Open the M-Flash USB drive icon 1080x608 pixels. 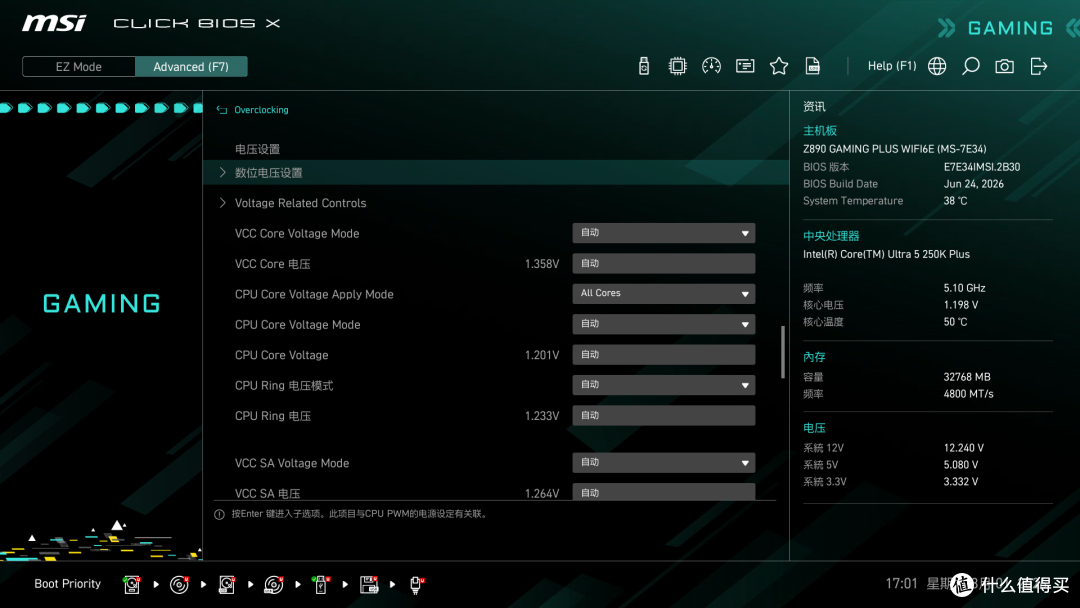643,66
